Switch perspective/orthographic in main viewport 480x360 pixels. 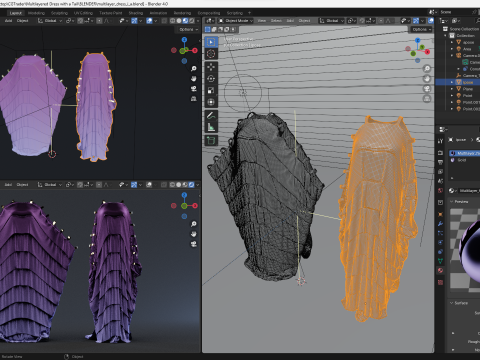(427, 99)
